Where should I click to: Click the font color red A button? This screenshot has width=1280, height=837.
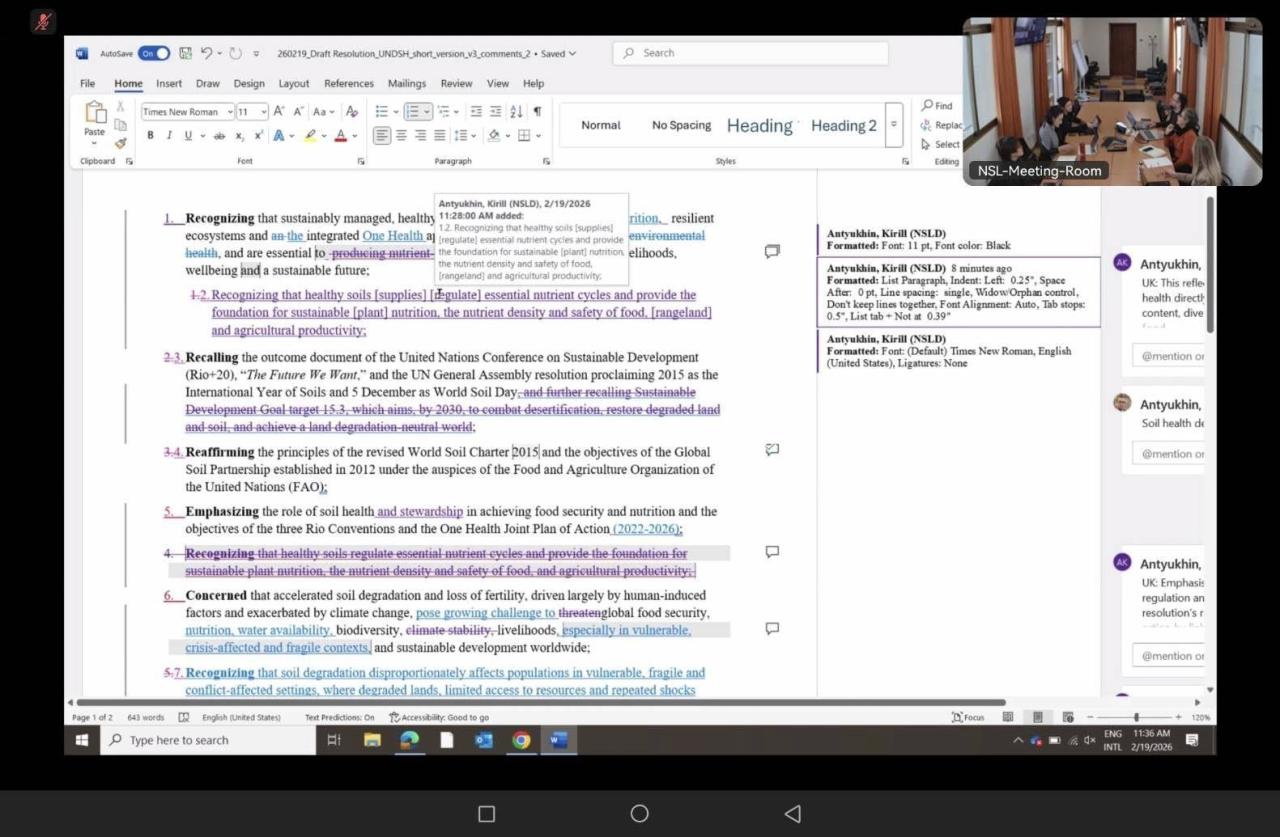(340, 136)
